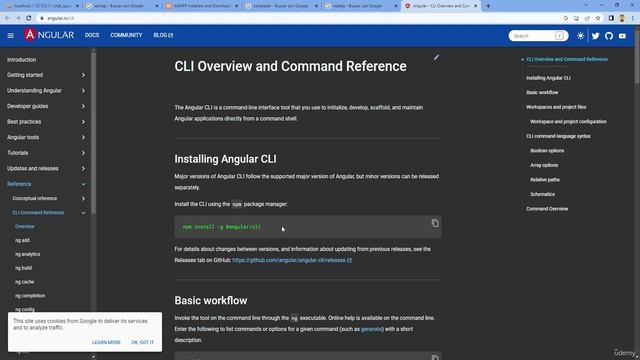
Task: Open the ng add command page
Action: click(x=22, y=240)
